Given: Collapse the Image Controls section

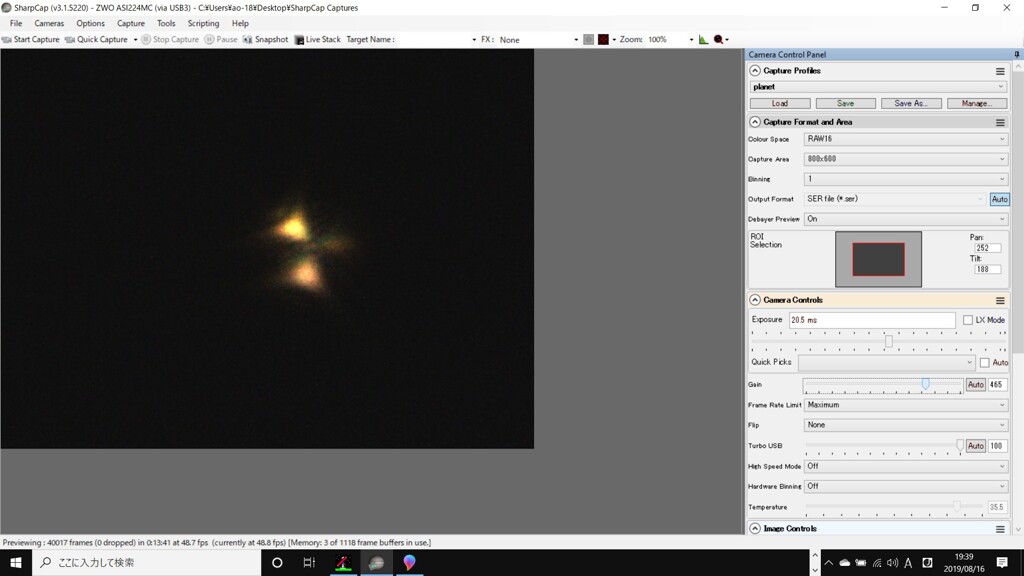Looking at the screenshot, I should click(755, 528).
